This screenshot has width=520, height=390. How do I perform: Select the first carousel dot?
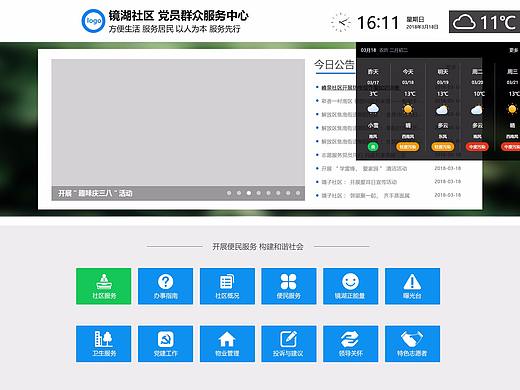tap(229, 193)
